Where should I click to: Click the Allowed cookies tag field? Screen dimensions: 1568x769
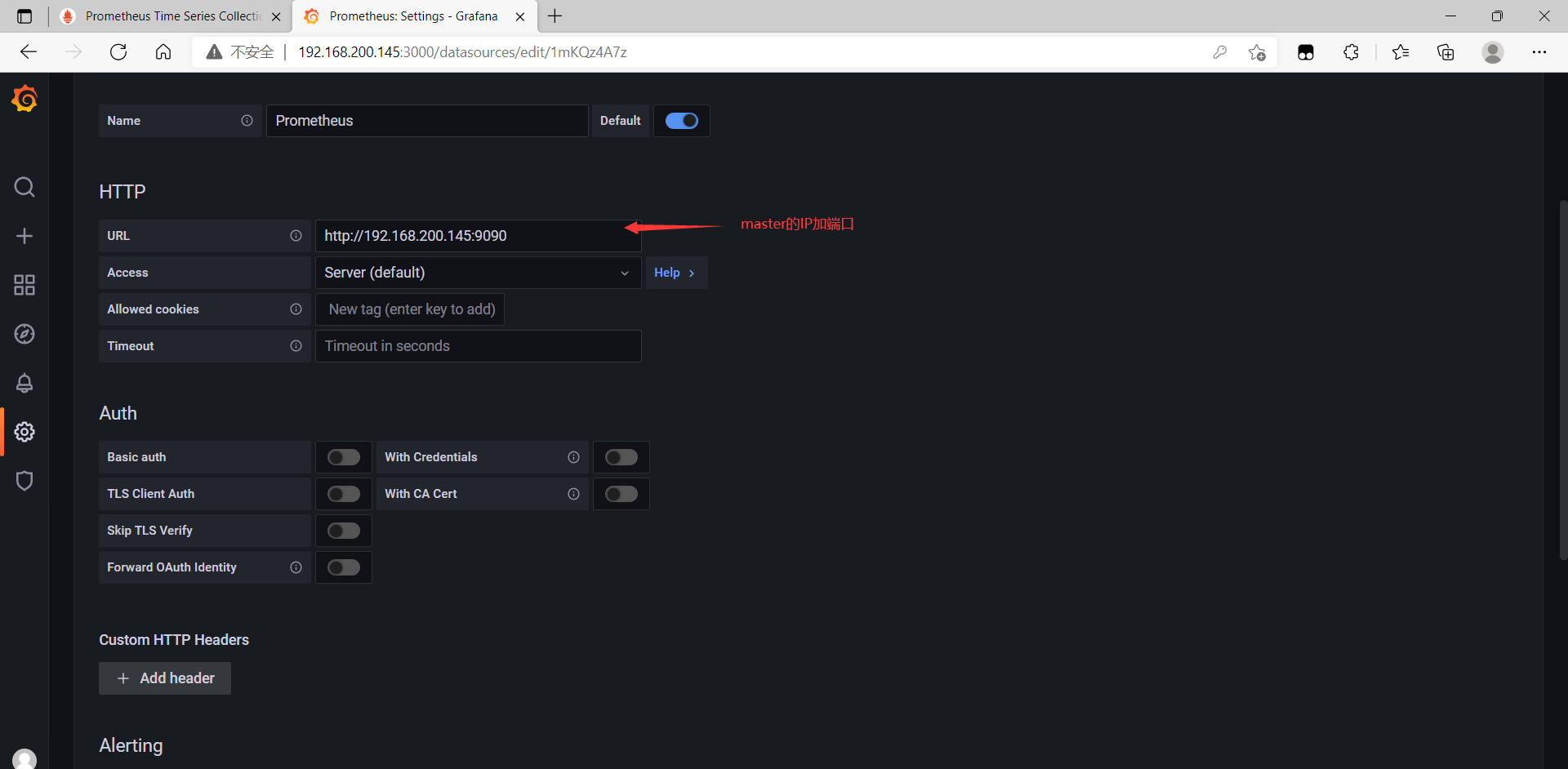[x=410, y=309]
